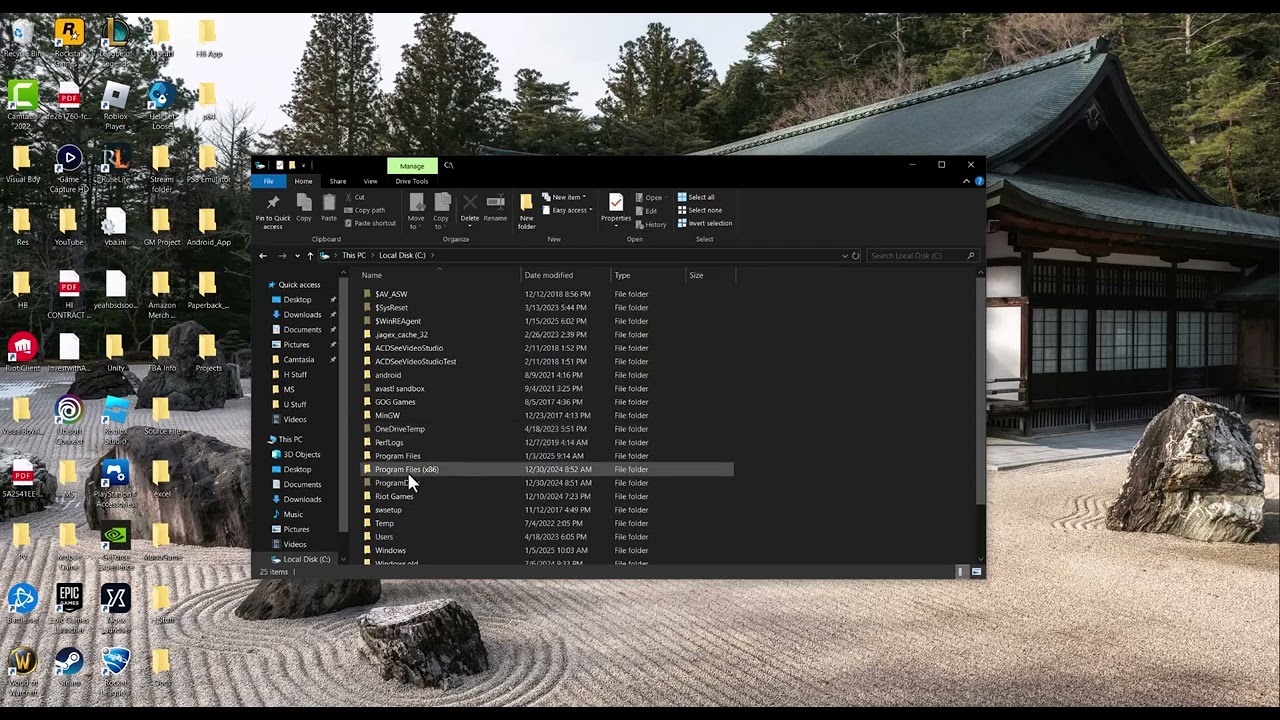This screenshot has height=720, width=1280.
Task: Click Select all in ribbon
Action: tap(696, 197)
